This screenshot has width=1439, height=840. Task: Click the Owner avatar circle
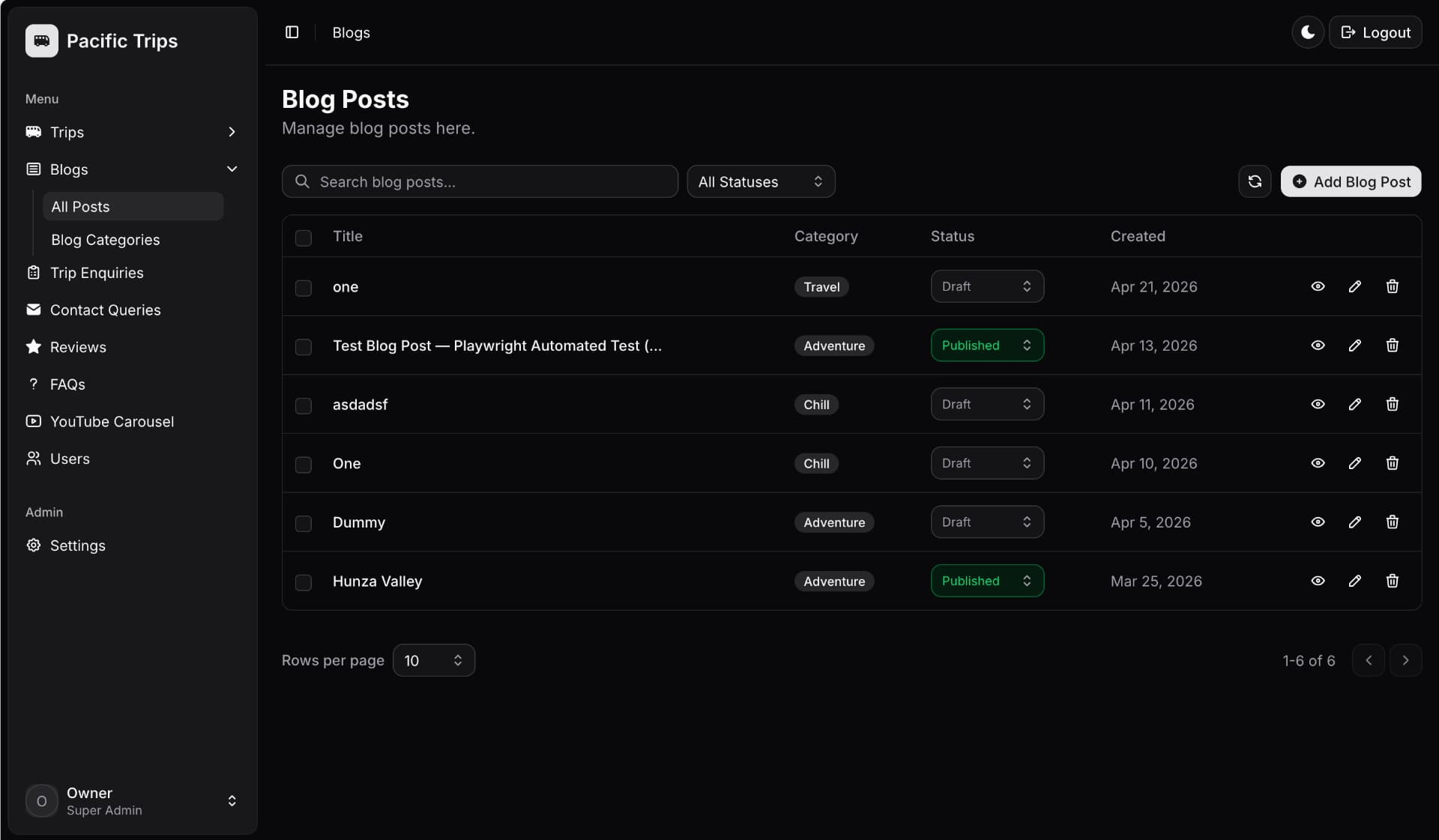click(x=41, y=801)
